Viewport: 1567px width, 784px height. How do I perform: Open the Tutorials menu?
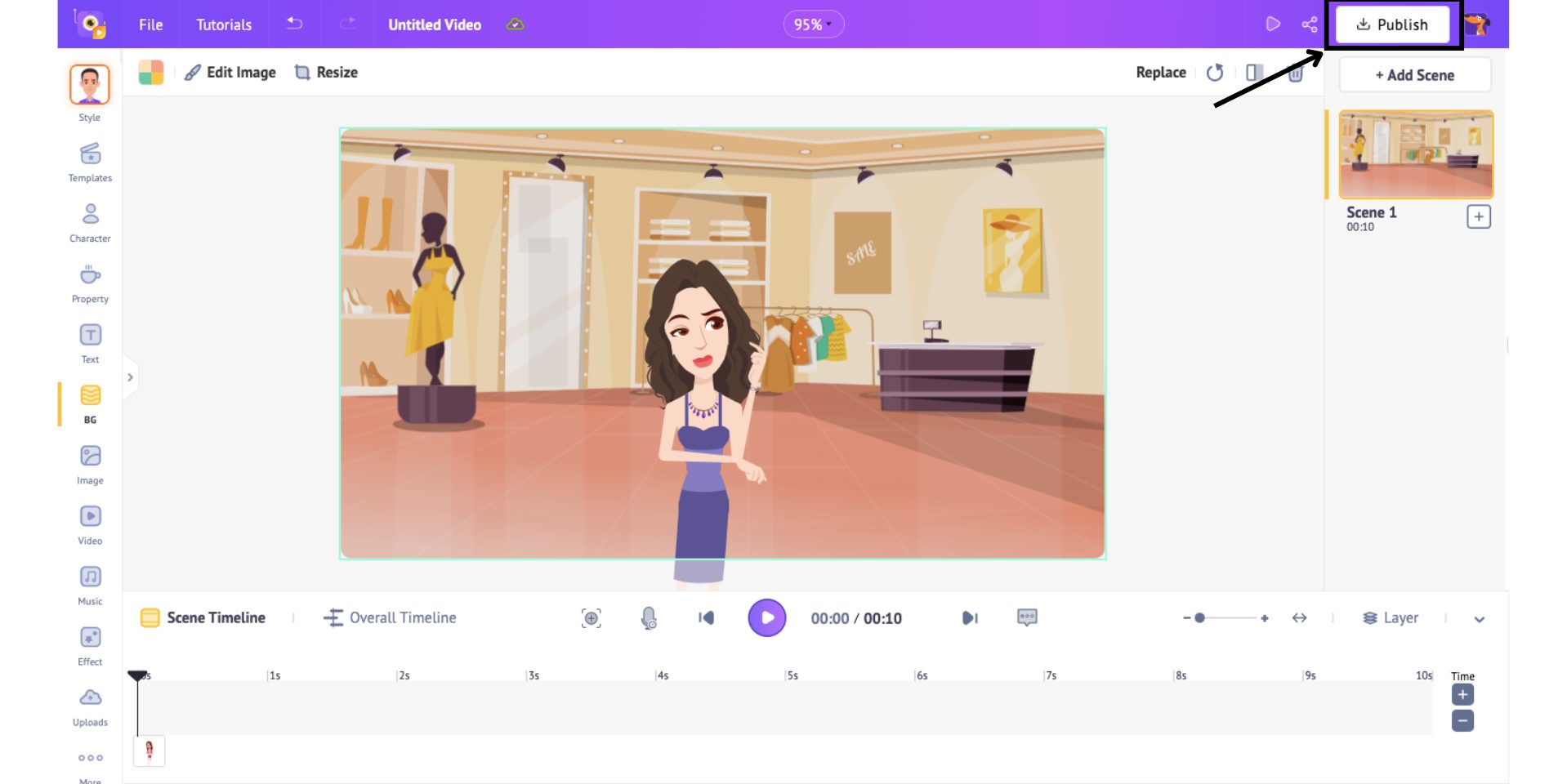click(x=224, y=24)
